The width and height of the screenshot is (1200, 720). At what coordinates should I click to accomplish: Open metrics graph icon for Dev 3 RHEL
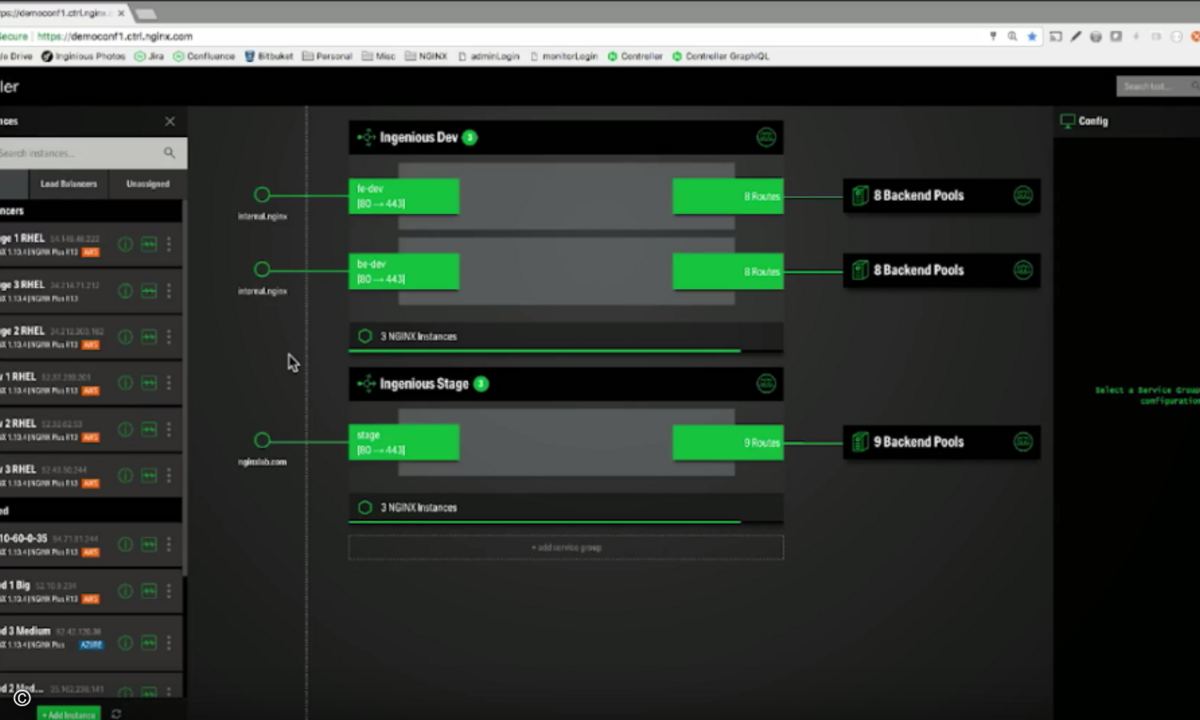click(x=149, y=476)
